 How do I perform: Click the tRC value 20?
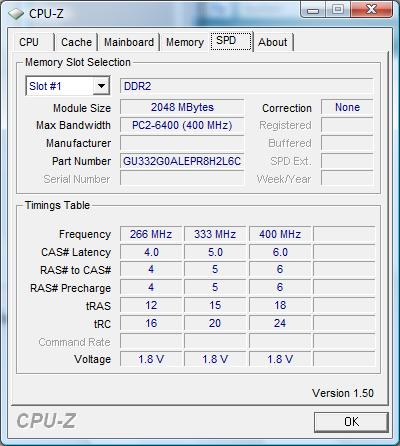click(x=215, y=323)
